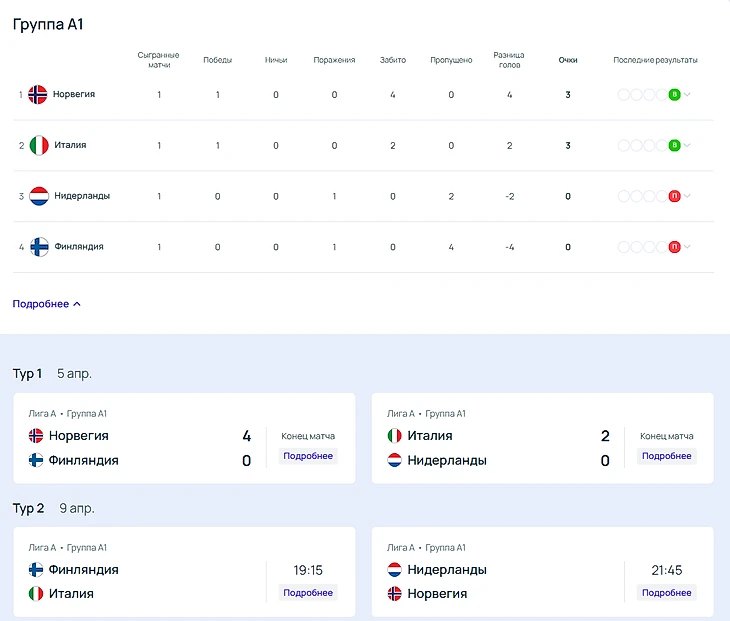Image resolution: width=730 pixels, height=621 pixels.
Task: Click Norway flag icon in standings table
Action: [39, 95]
